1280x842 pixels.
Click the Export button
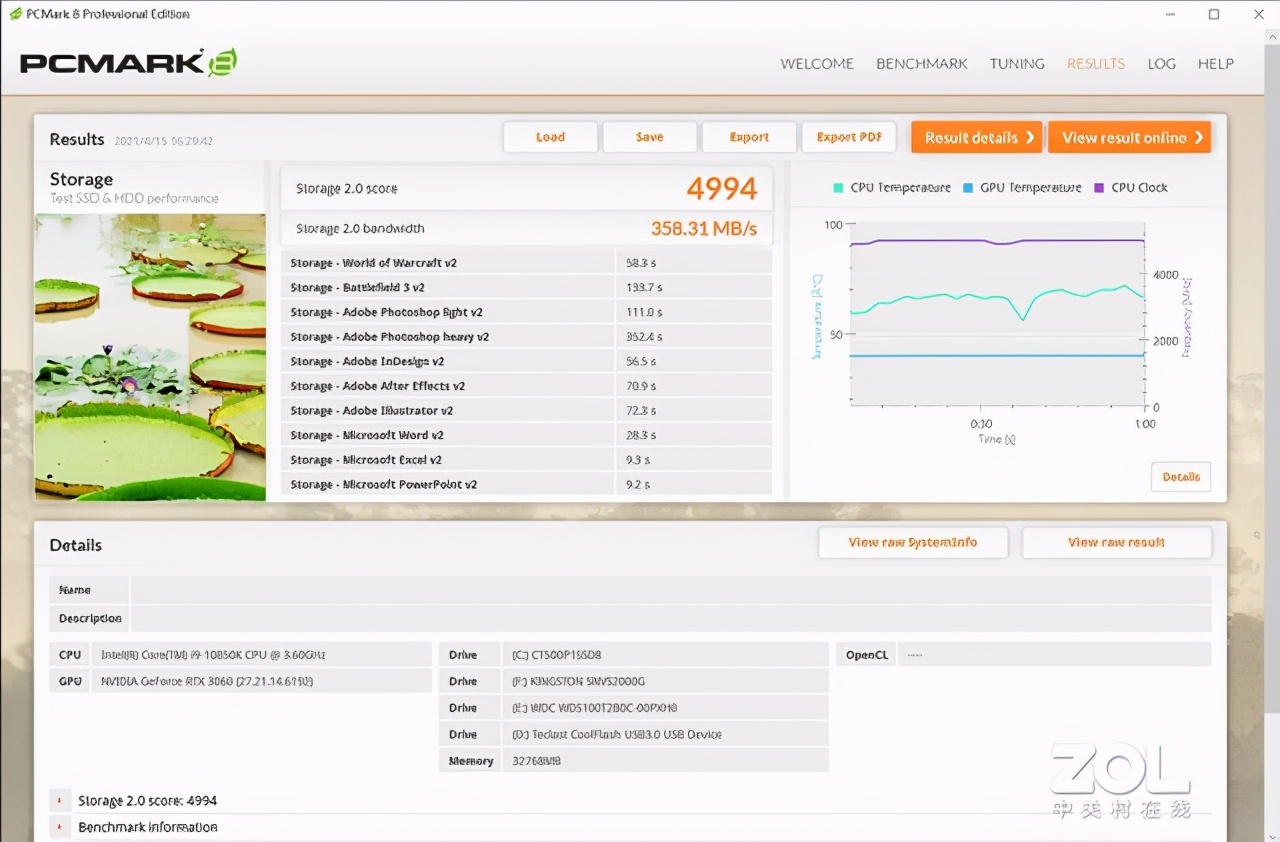[749, 137]
